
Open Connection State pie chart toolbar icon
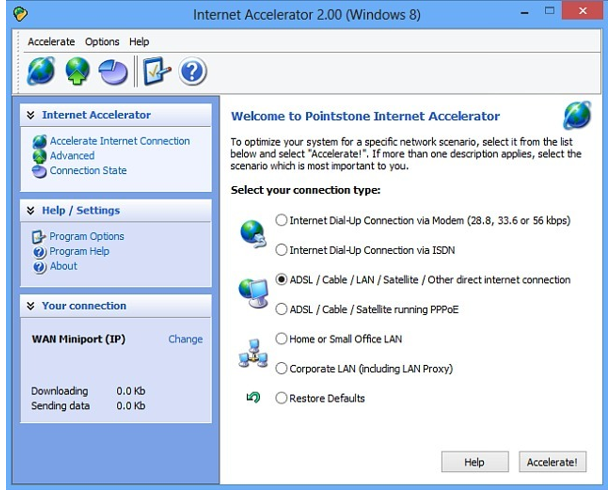tap(113, 71)
